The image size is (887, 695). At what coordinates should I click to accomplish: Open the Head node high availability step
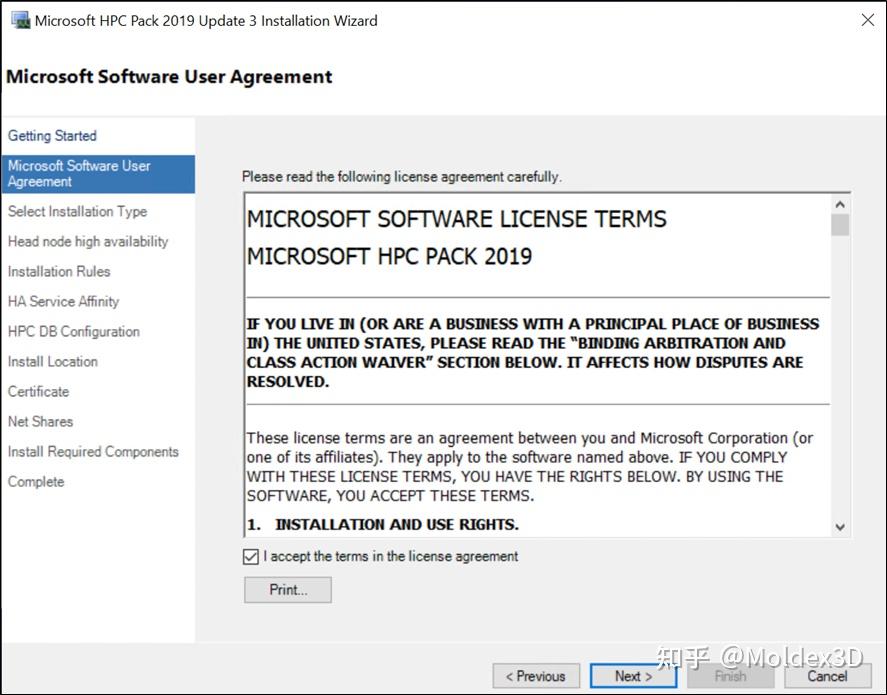click(88, 241)
